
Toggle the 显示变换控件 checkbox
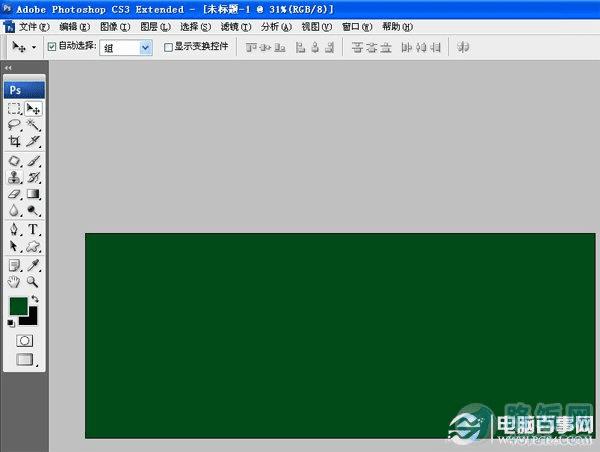click(168, 47)
